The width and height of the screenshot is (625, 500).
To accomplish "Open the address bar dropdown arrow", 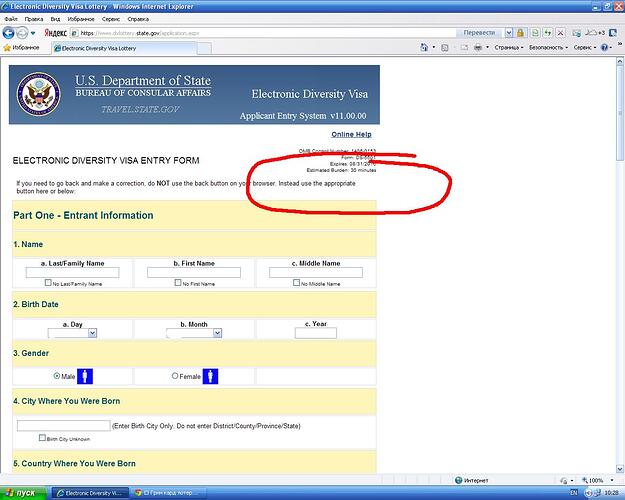I will coord(509,33).
